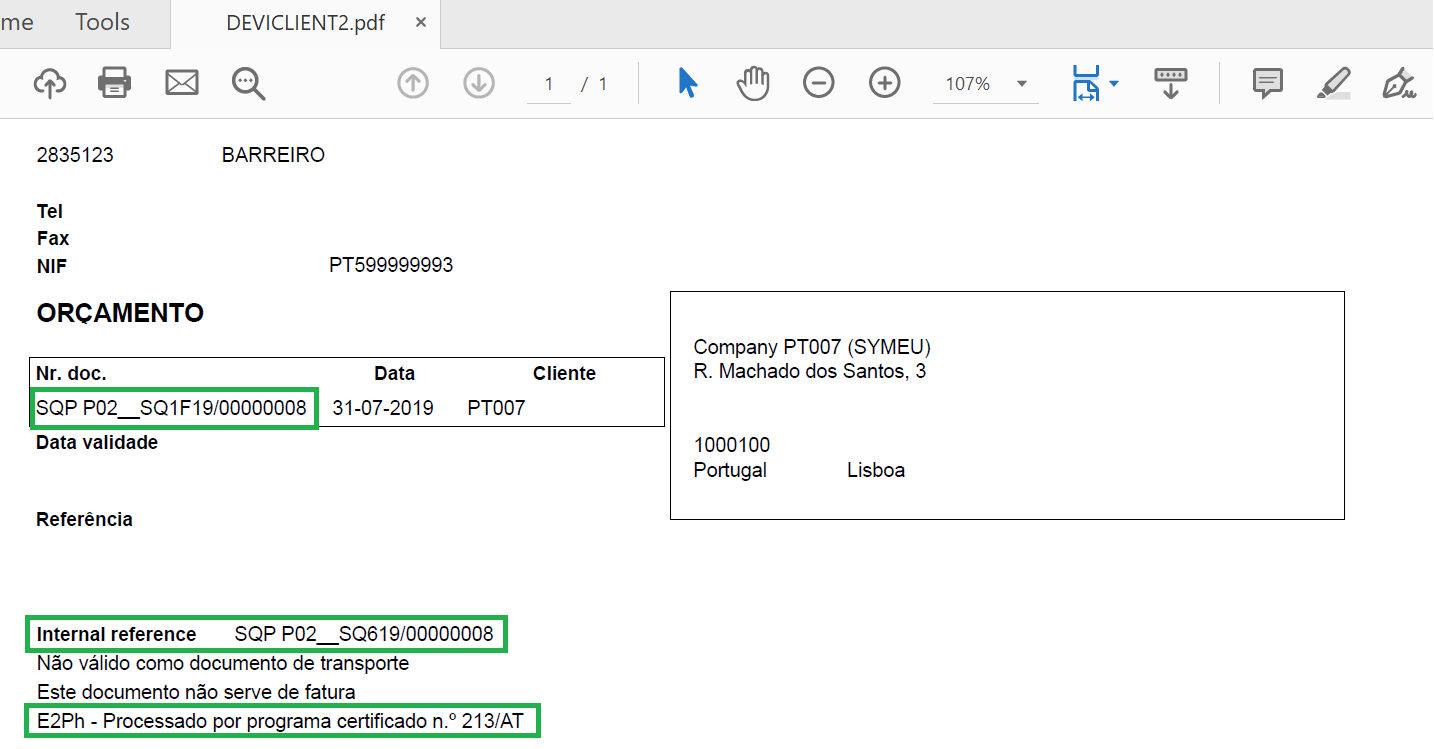Click postal code 1000100
The image size is (1434, 749).
(732, 446)
